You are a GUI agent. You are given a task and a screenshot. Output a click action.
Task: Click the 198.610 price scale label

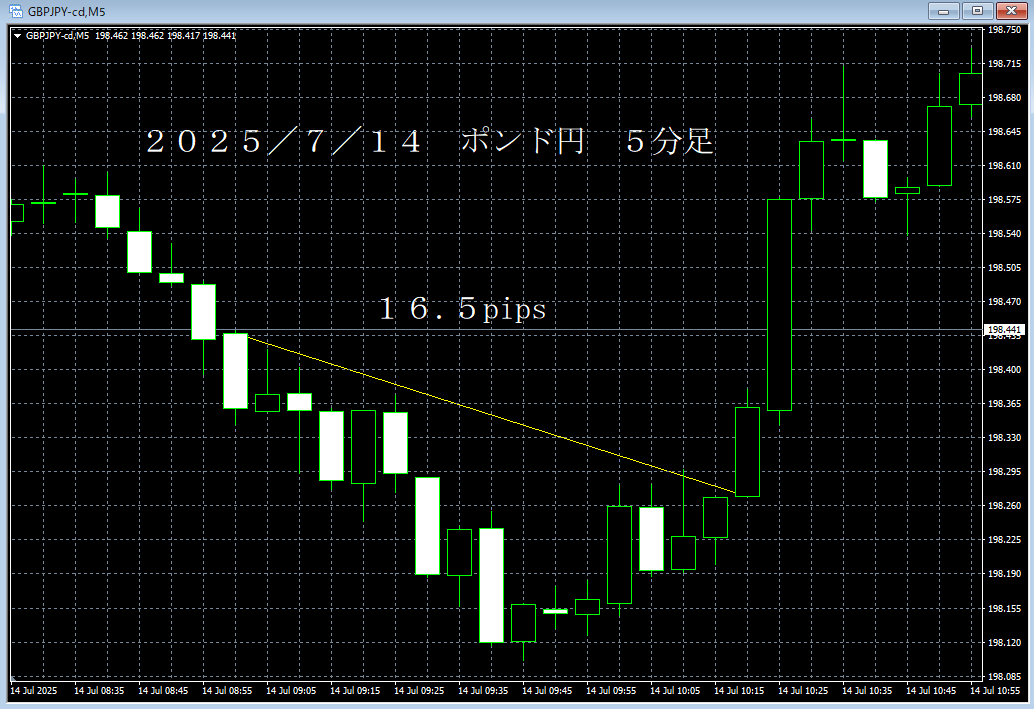tap(1004, 166)
